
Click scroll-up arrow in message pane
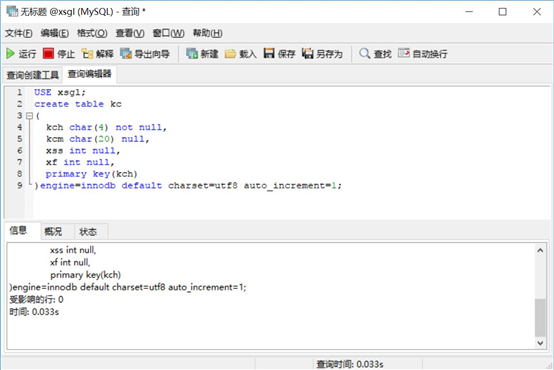coord(540,250)
